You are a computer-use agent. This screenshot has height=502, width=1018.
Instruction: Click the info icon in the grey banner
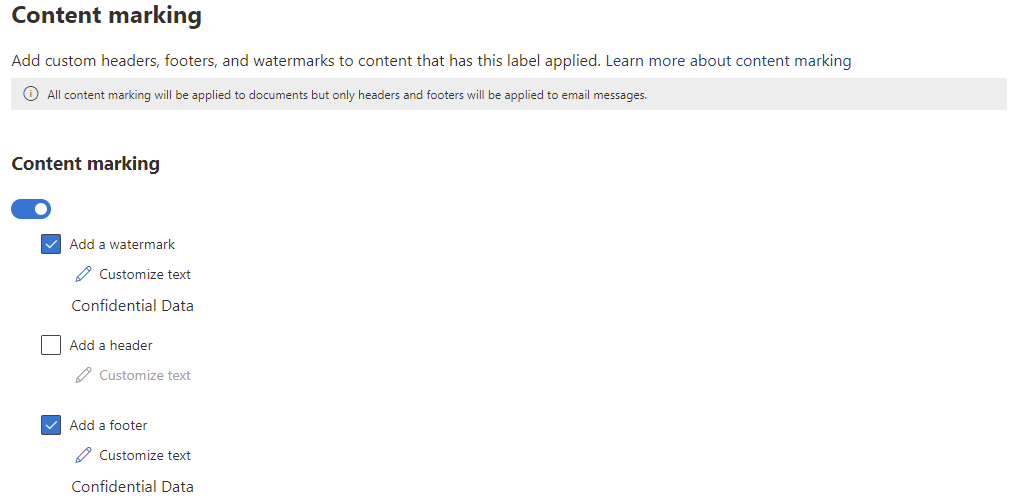coord(30,94)
